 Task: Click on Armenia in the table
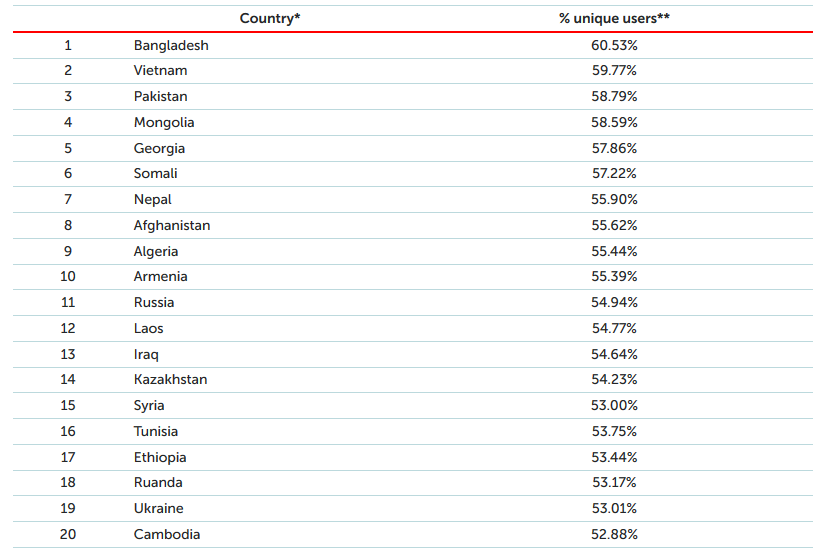pos(160,277)
